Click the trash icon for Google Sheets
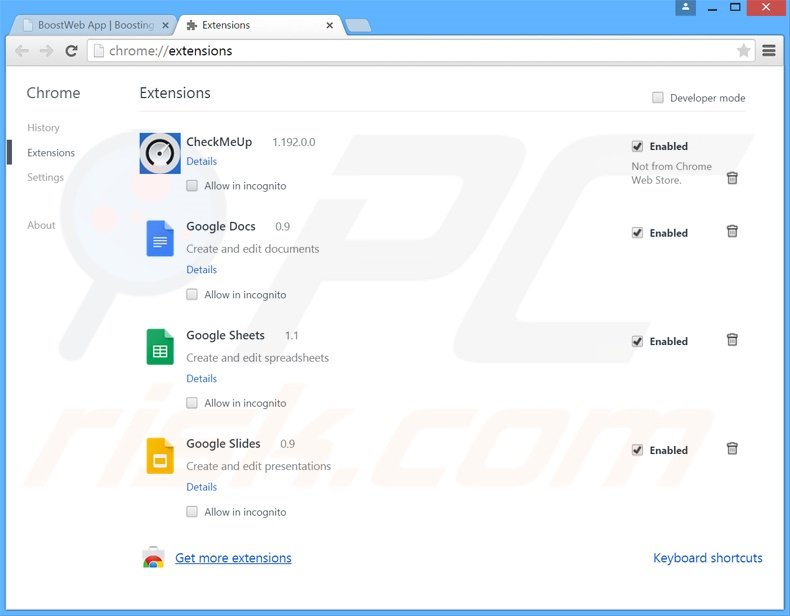The image size is (790, 616). point(732,340)
